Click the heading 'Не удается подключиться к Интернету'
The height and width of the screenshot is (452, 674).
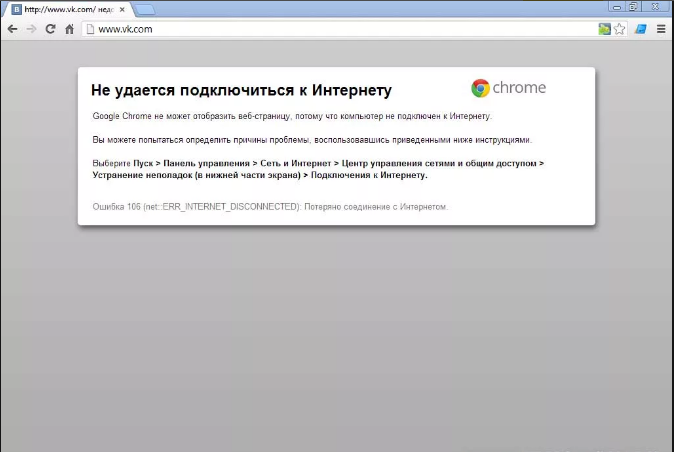(241, 90)
